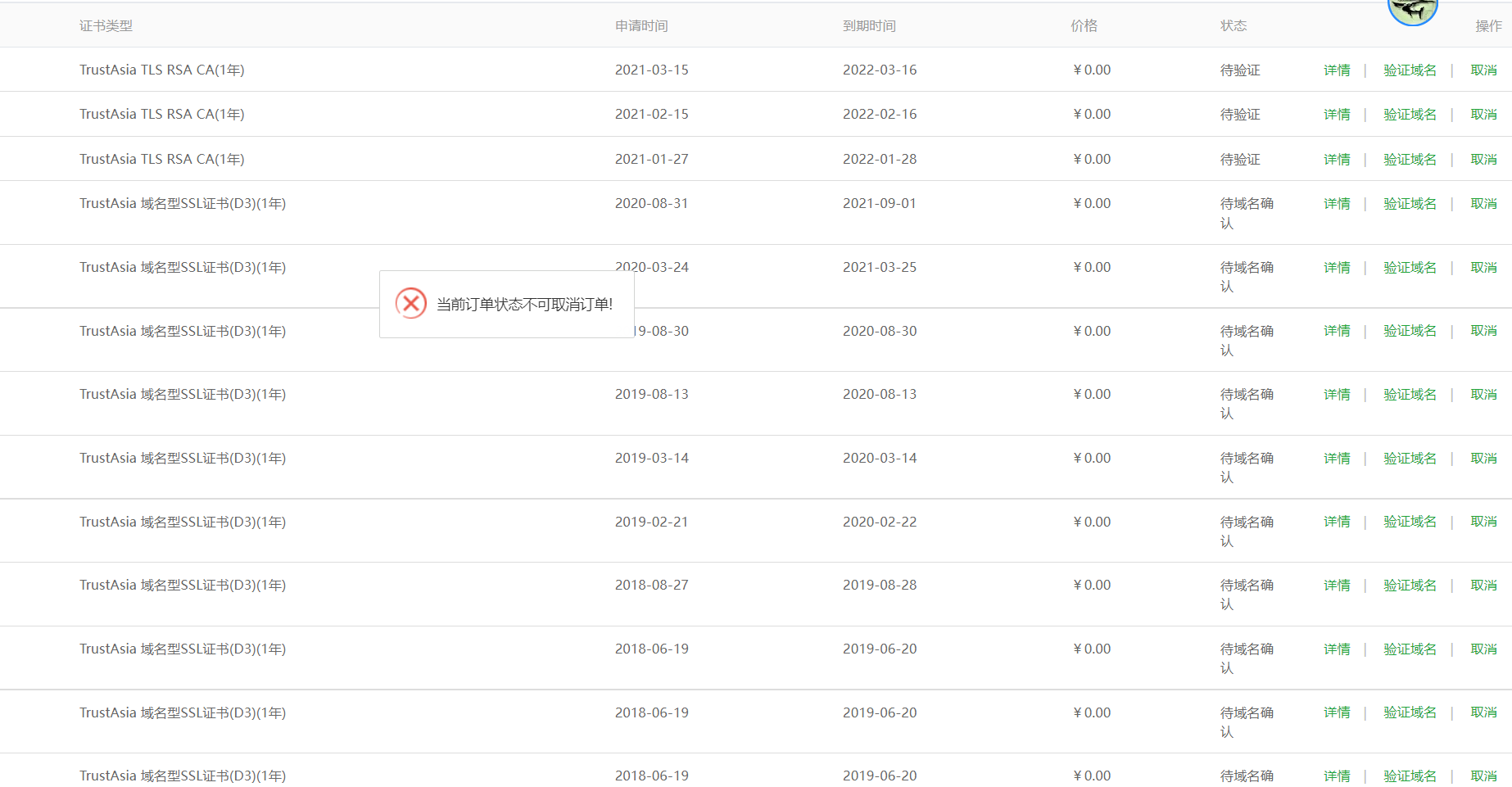Screen dimensions: 1512x787
Task: Click 验证域名 in the 2019-03-14 row
Action: coord(1410,459)
